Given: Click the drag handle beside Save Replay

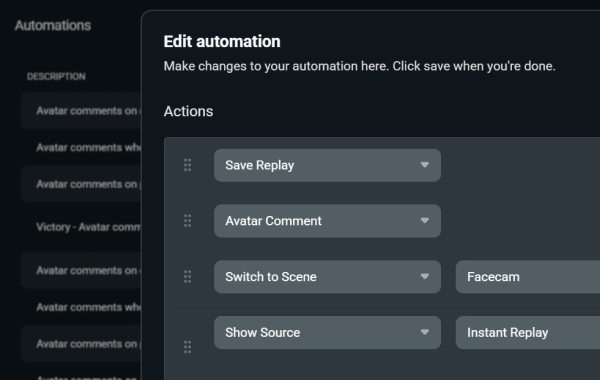Looking at the screenshot, I should tap(188, 165).
